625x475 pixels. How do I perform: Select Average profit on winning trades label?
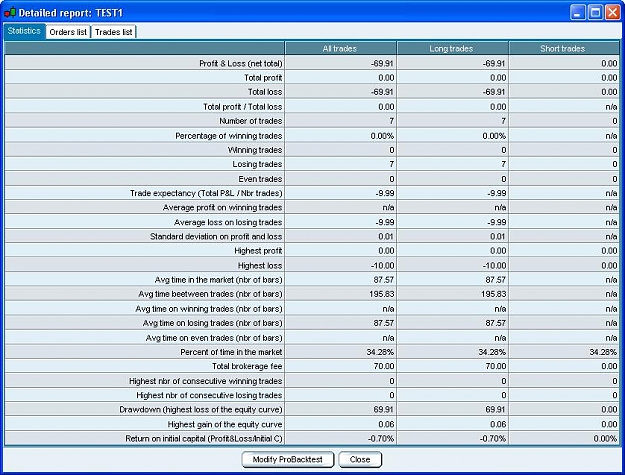click(222, 208)
